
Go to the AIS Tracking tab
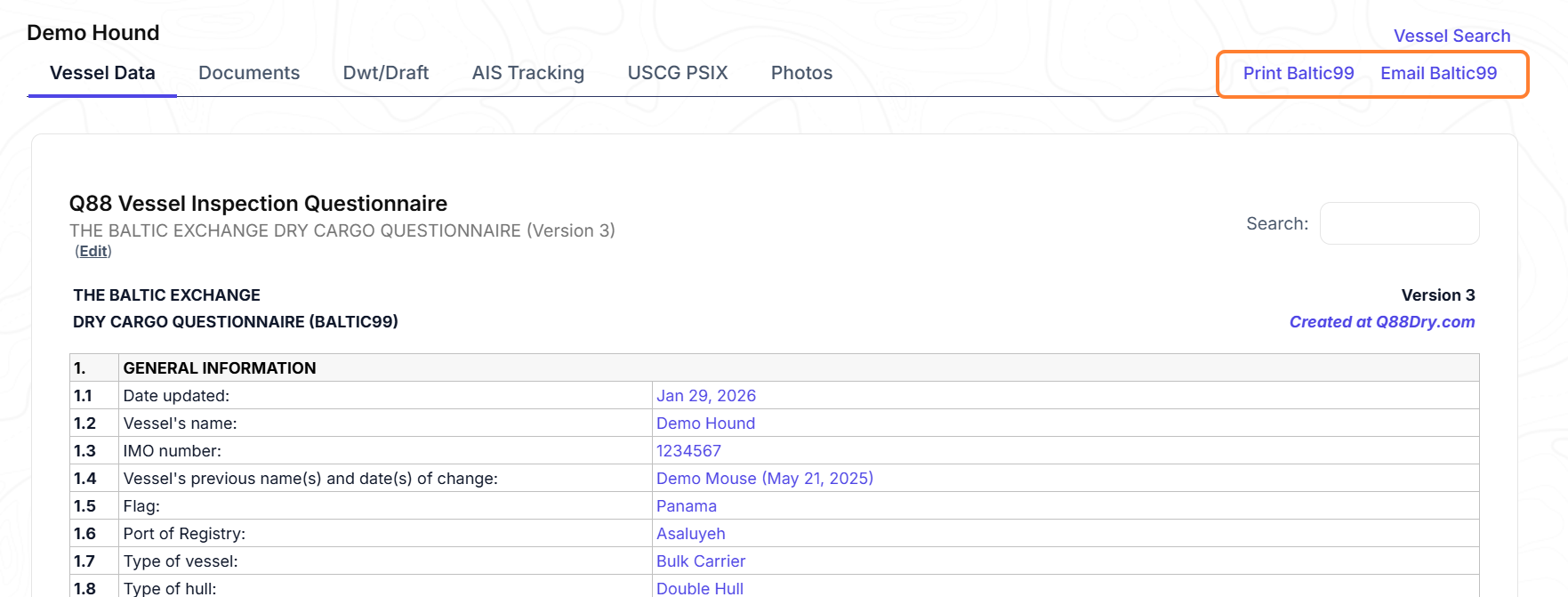click(x=528, y=73)
